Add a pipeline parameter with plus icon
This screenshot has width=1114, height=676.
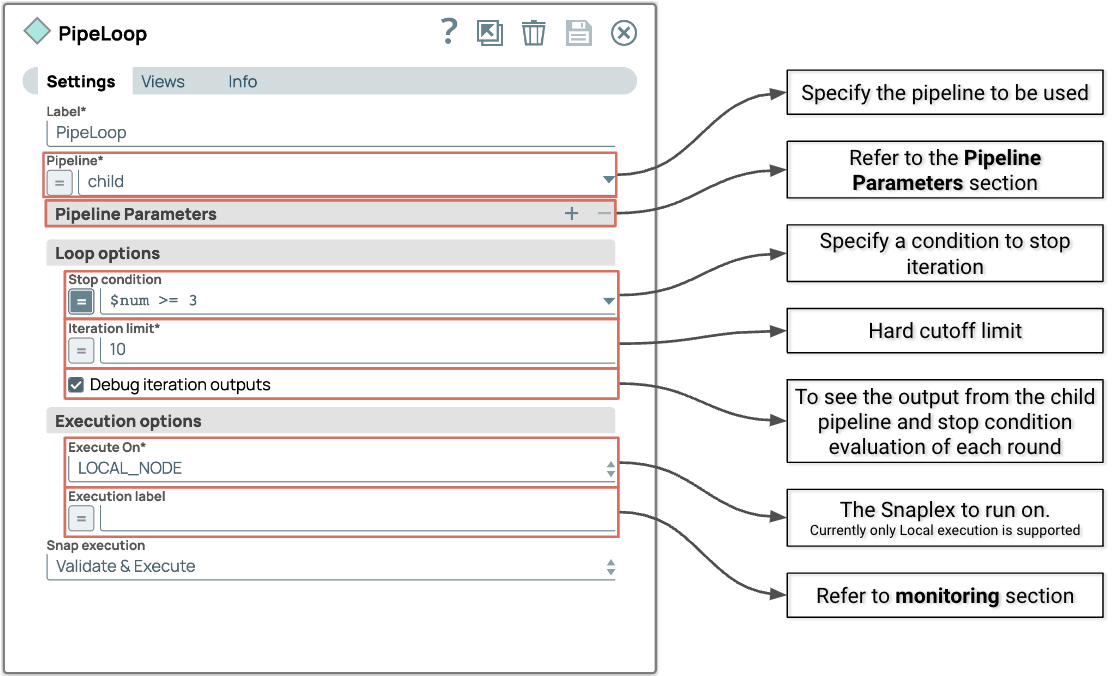[x=571, y=213]
